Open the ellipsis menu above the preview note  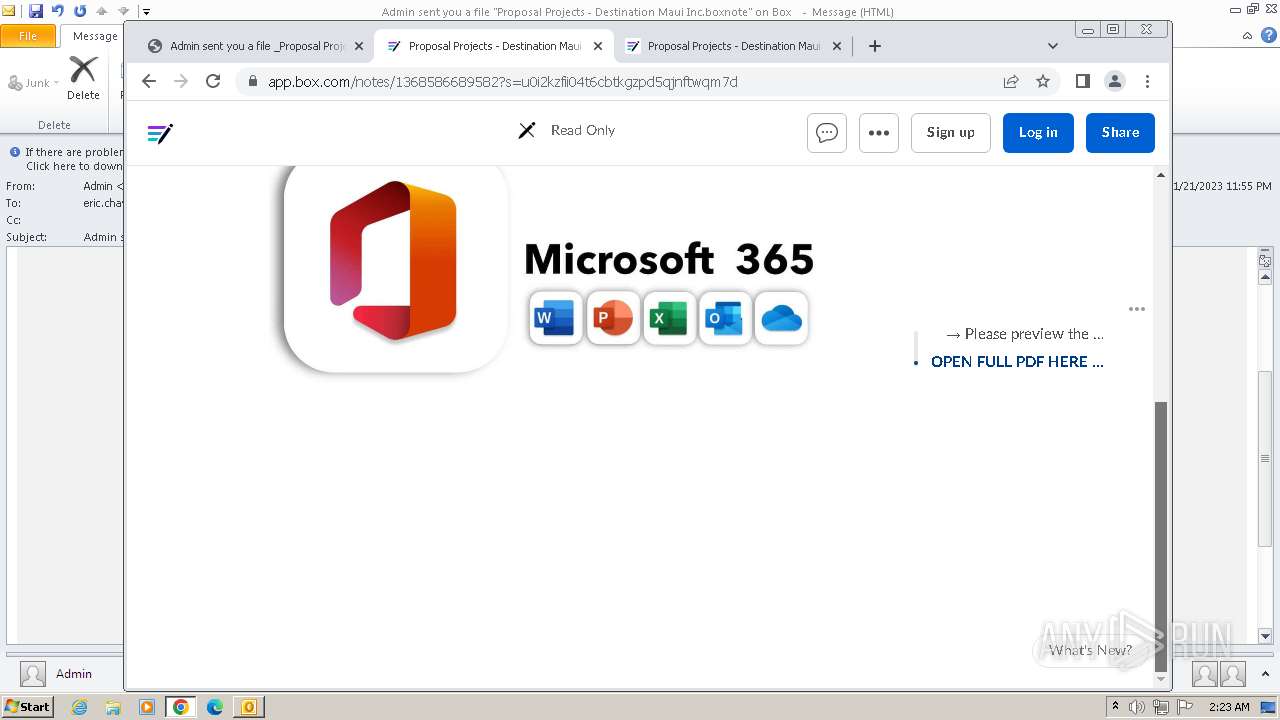[x=1137, y=309]
